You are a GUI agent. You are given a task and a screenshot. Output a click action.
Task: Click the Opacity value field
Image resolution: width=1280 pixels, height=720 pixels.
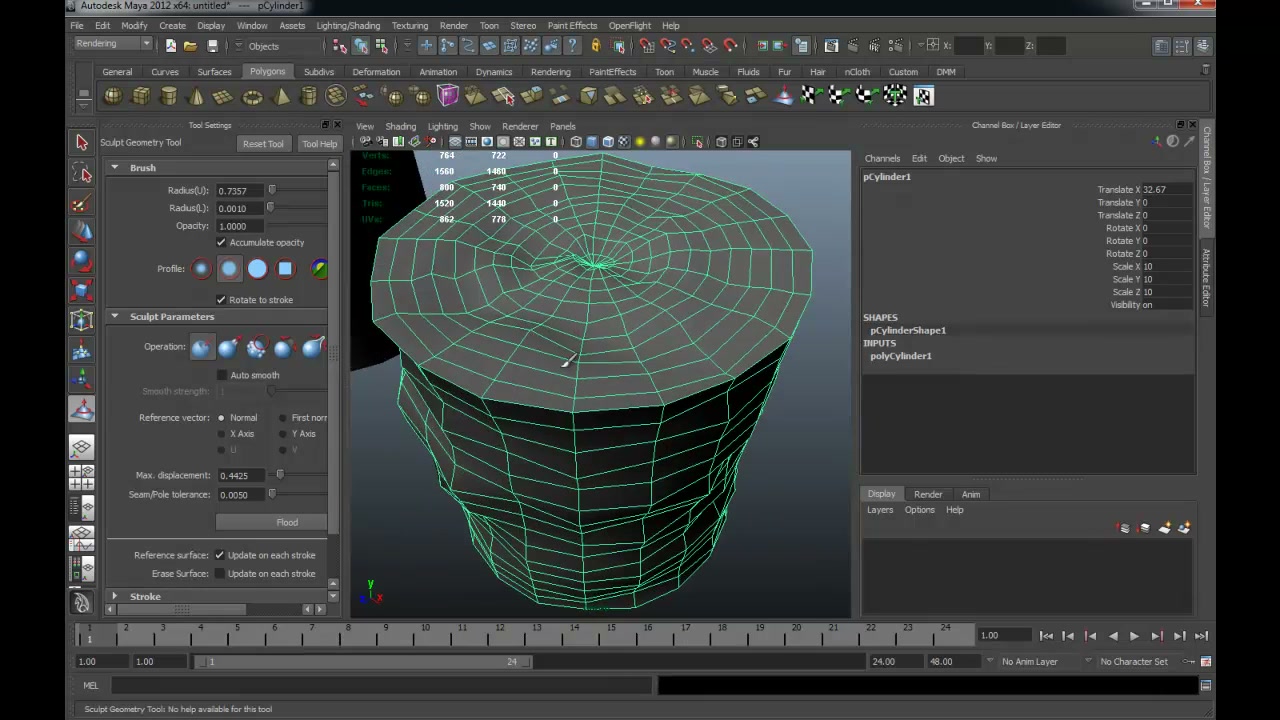[x=240, y=226]
